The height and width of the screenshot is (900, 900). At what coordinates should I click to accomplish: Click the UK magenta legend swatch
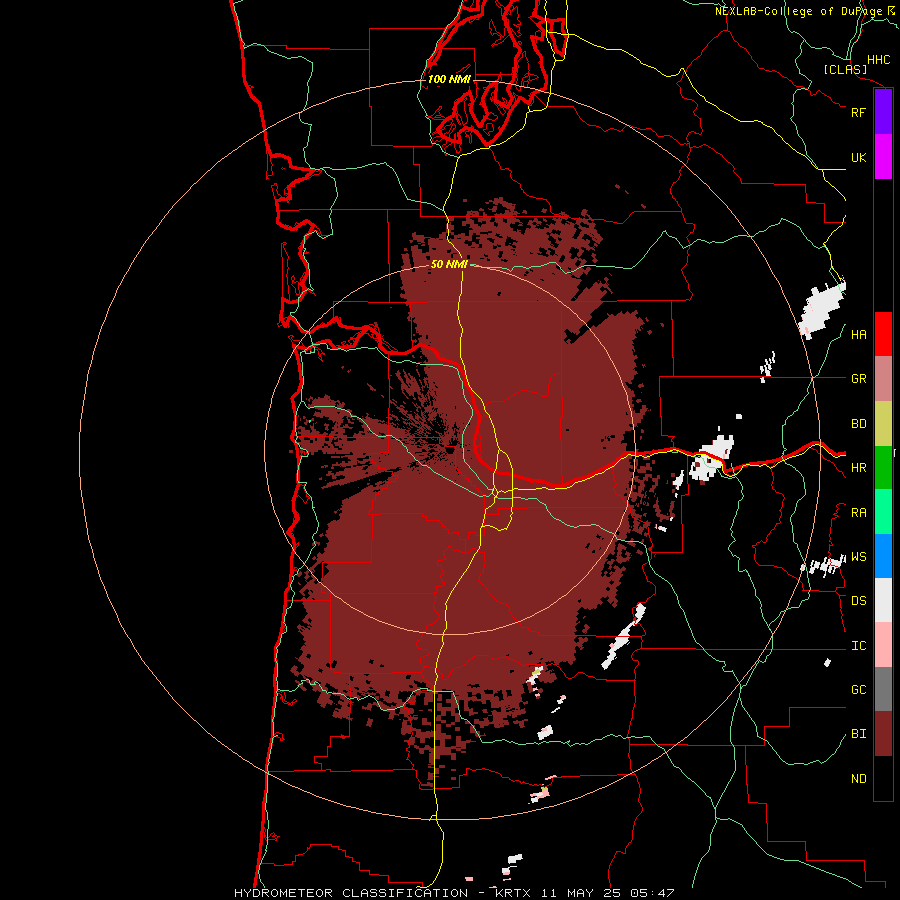click(x=883, y=157)
